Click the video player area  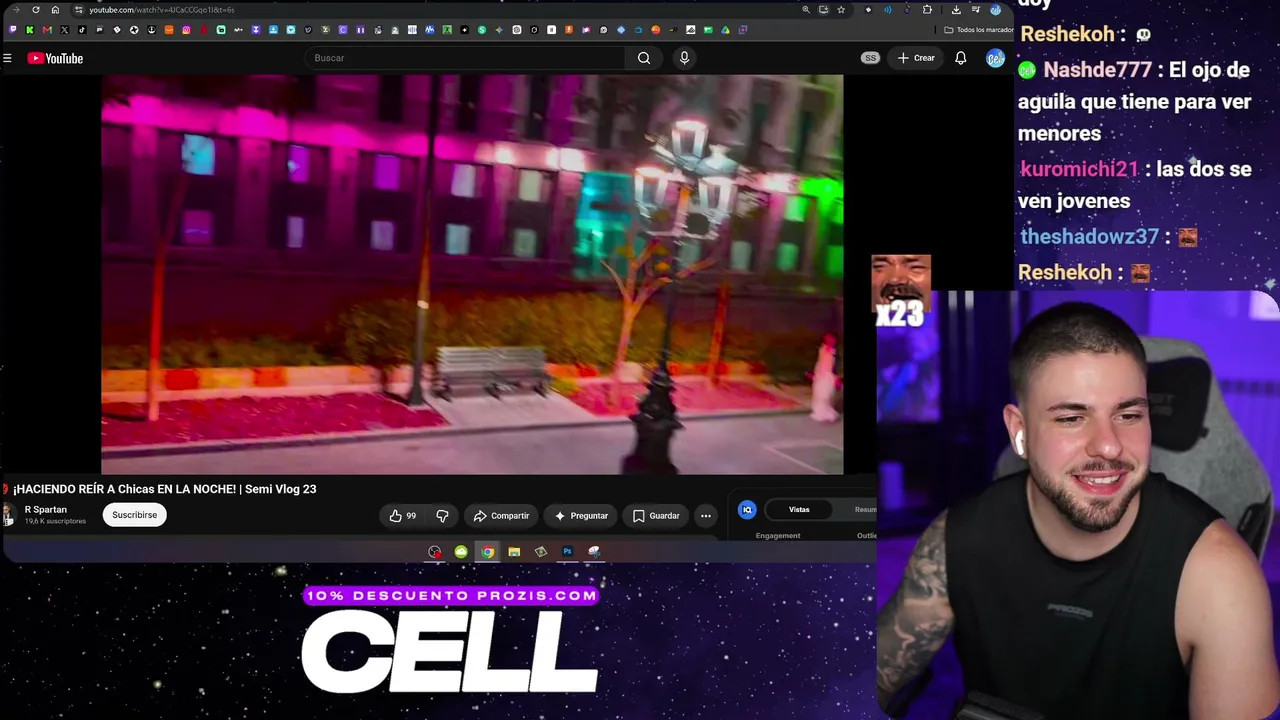472,274
